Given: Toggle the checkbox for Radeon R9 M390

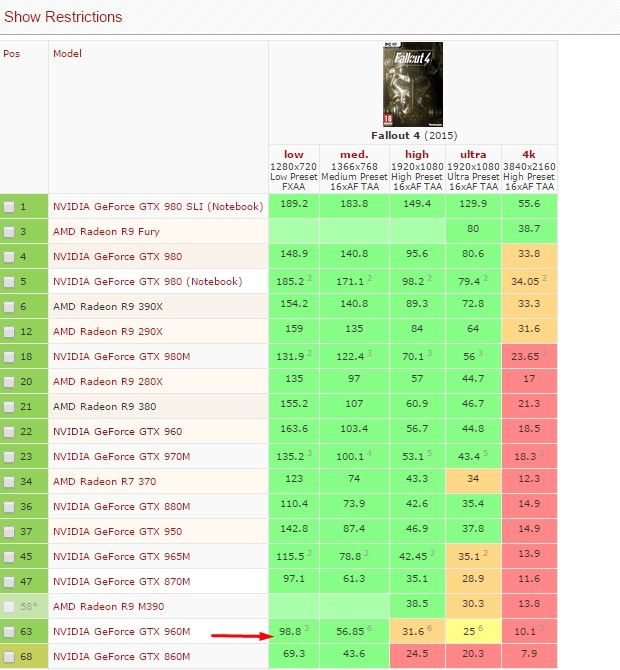Looking at the screenshot, I should [9, 607].
